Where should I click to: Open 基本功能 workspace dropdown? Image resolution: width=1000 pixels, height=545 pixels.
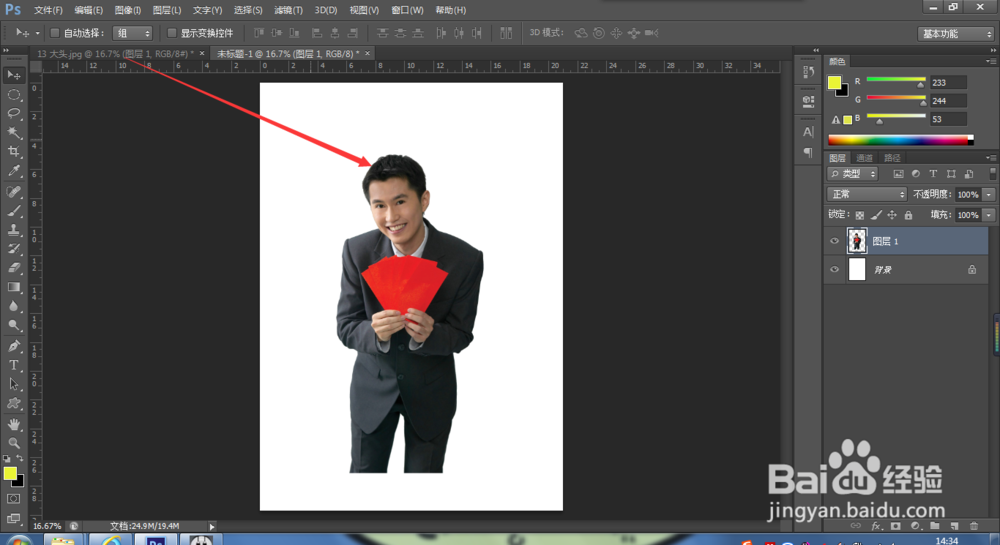click(956, 34)
